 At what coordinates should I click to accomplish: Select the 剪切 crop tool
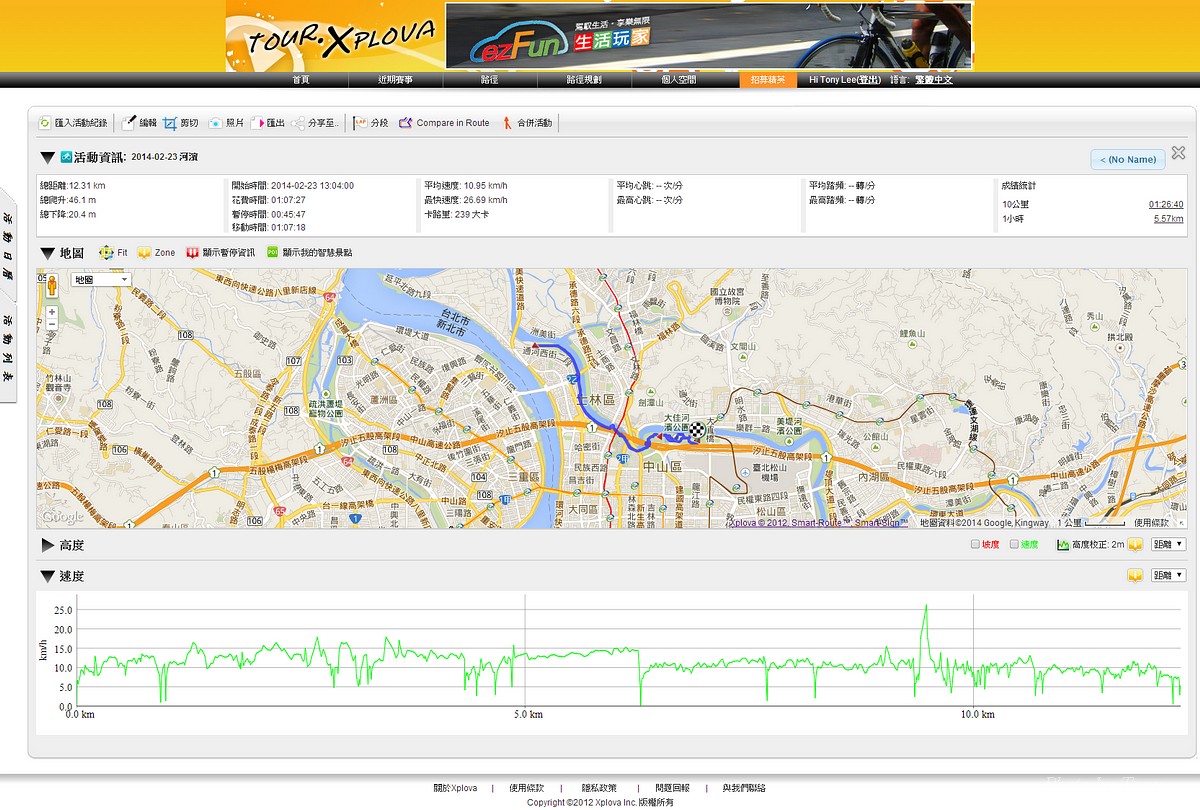coord(170,123)
